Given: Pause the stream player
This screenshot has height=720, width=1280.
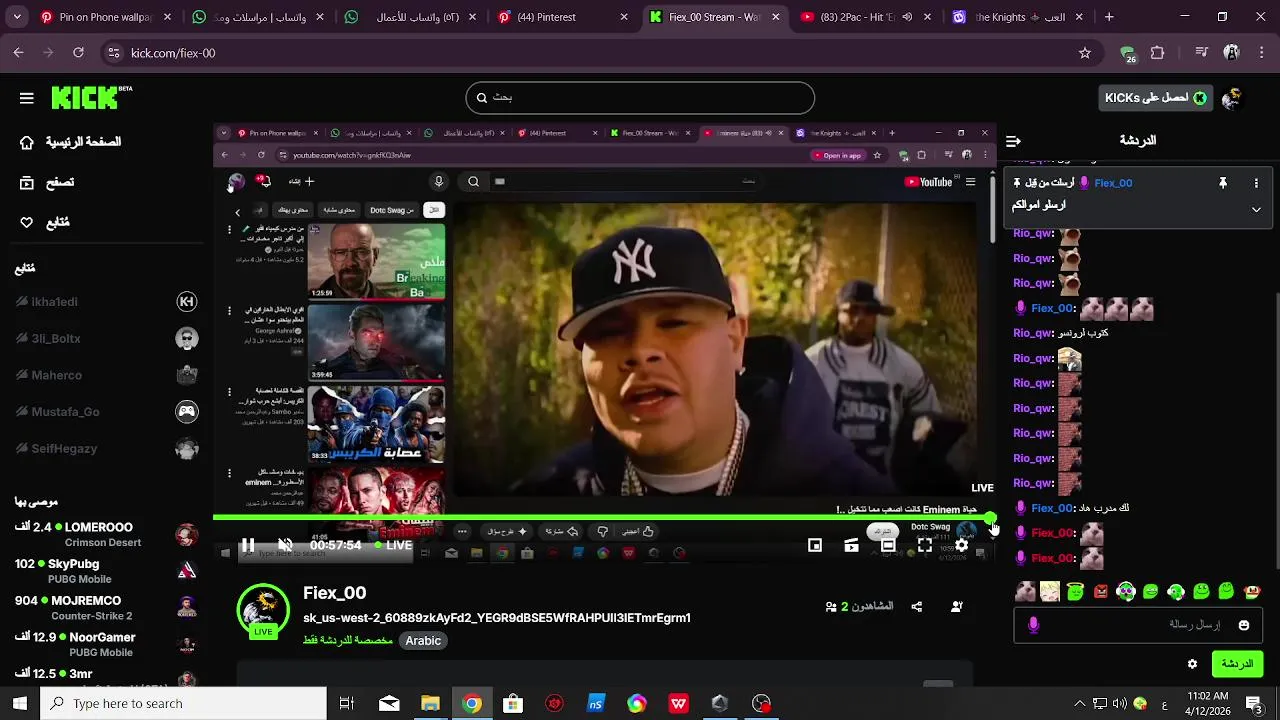Looking at the screenshot, I should pos(247,545).
